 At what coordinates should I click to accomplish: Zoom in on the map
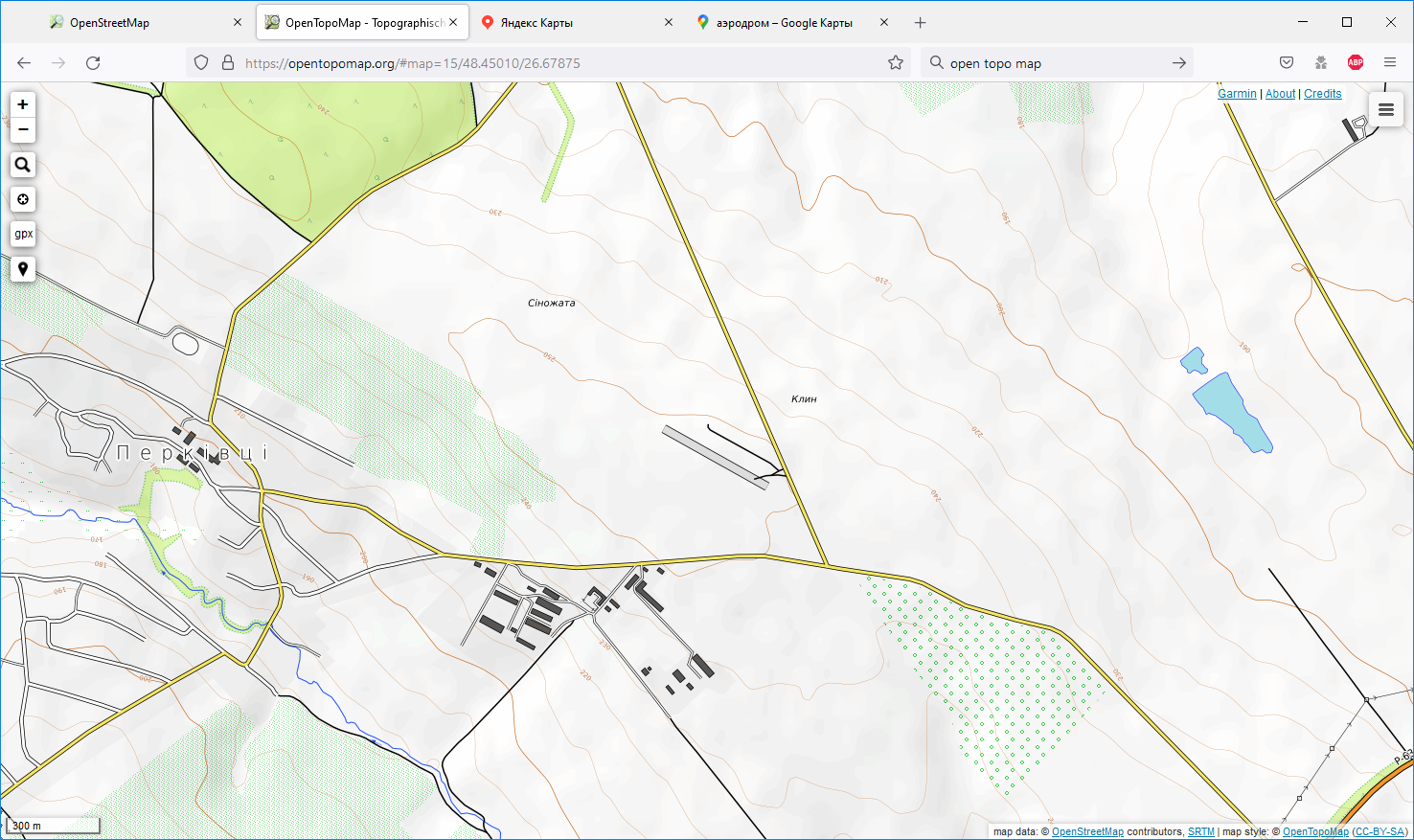tap(23, 104)
